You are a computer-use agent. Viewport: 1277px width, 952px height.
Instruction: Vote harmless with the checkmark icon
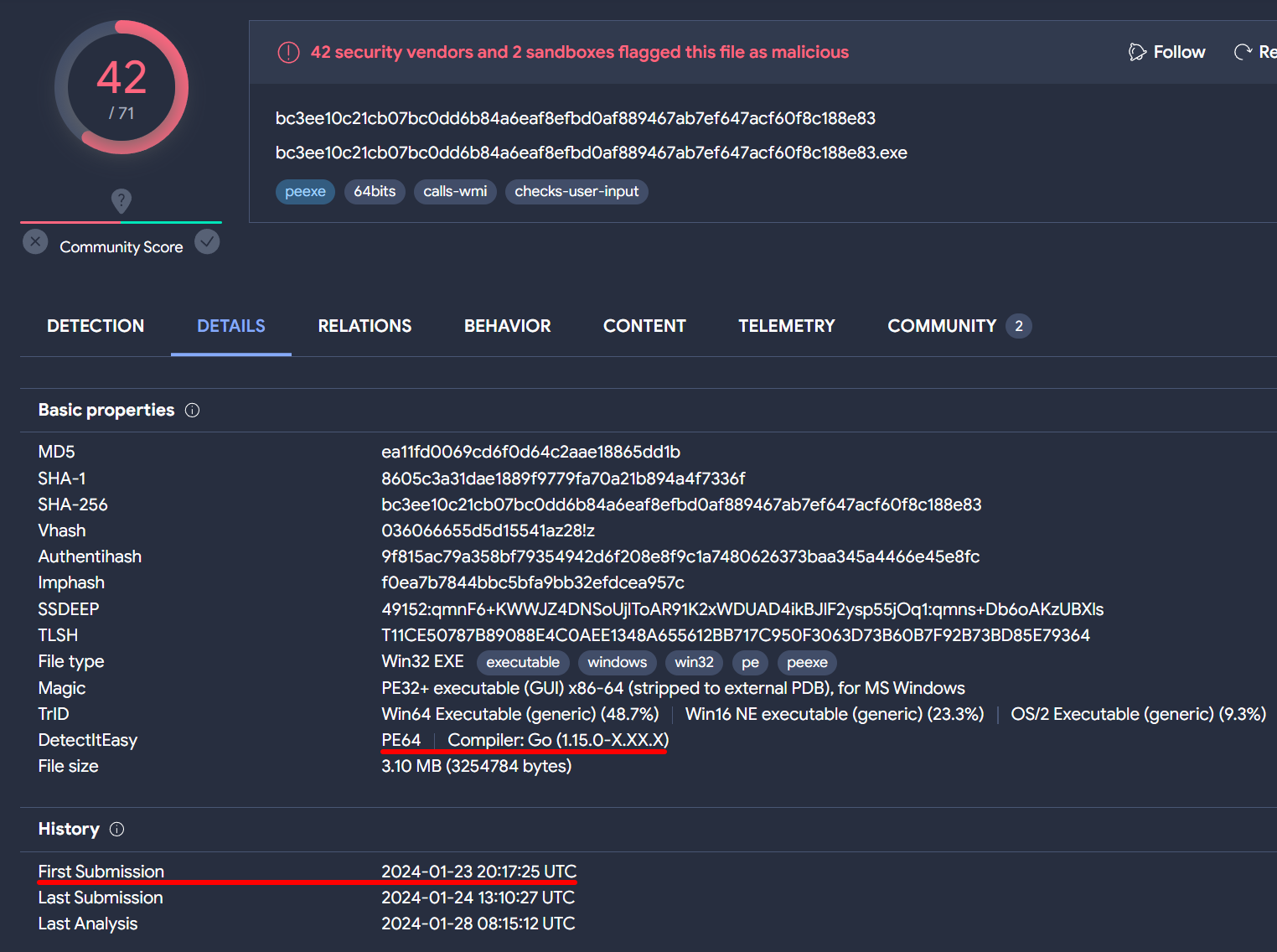(x=207, y=242)
